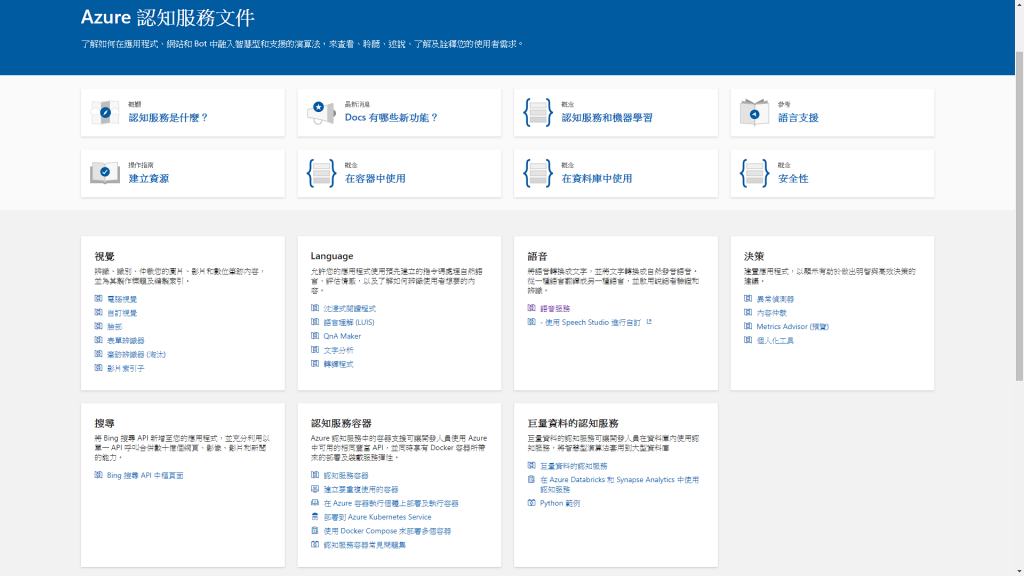Image resolution: width=1024 pixels, height=576 pixels.
Task: Click the concept icon beside 在資料庫中使用
Action: (x=537, y=173)
